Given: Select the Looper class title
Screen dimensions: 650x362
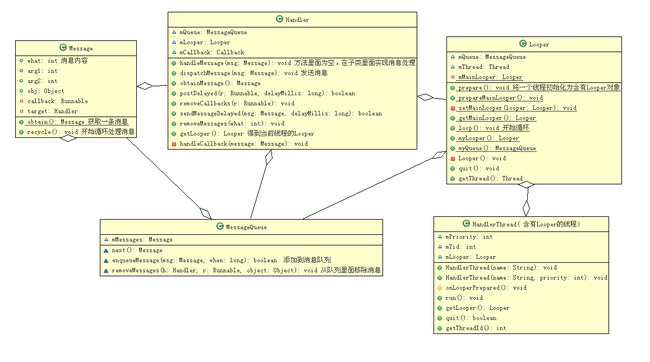Looking at the screenshot, I should coord(539,44).
